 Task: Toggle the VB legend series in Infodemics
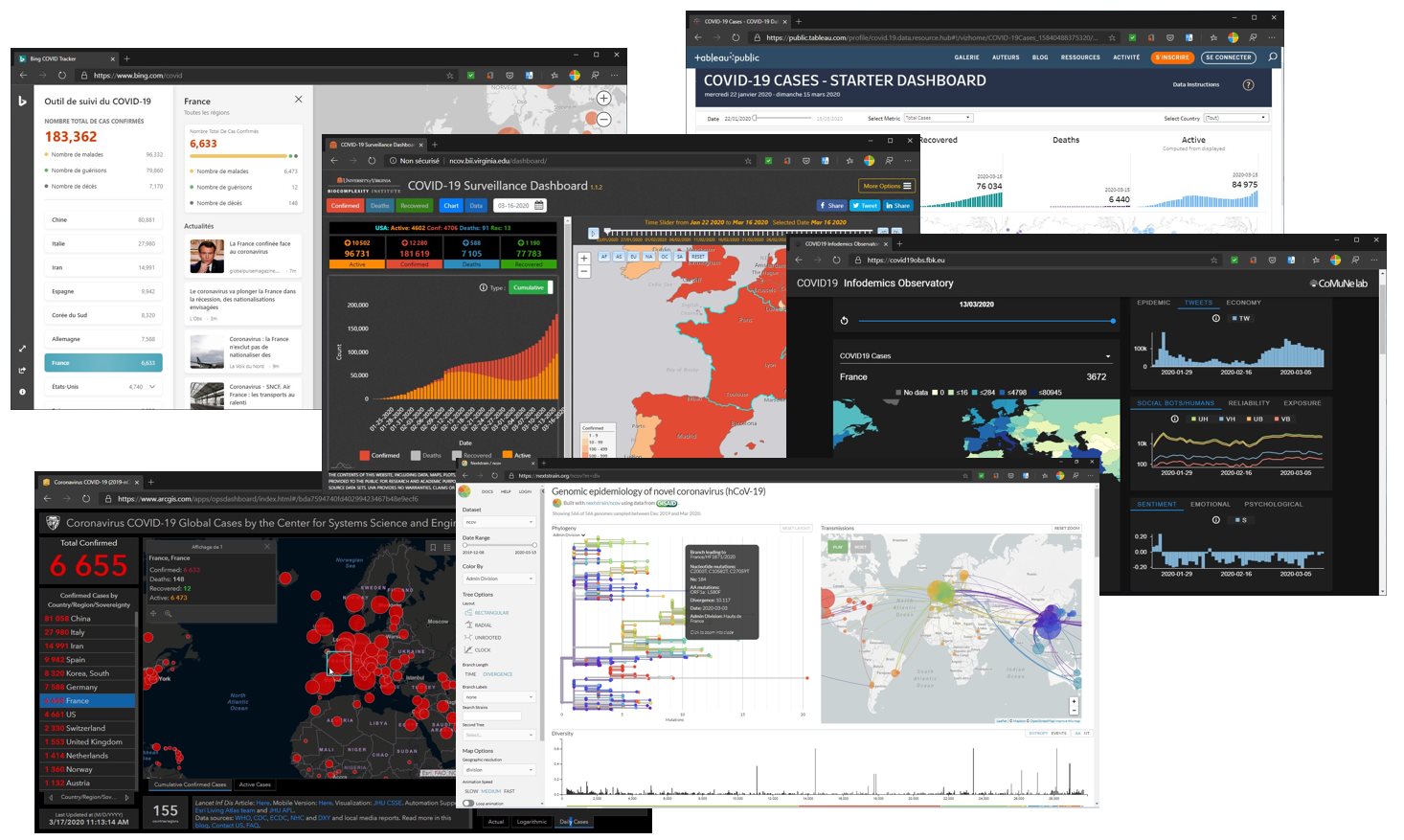pyautogui.click(x=1282, y=419)
